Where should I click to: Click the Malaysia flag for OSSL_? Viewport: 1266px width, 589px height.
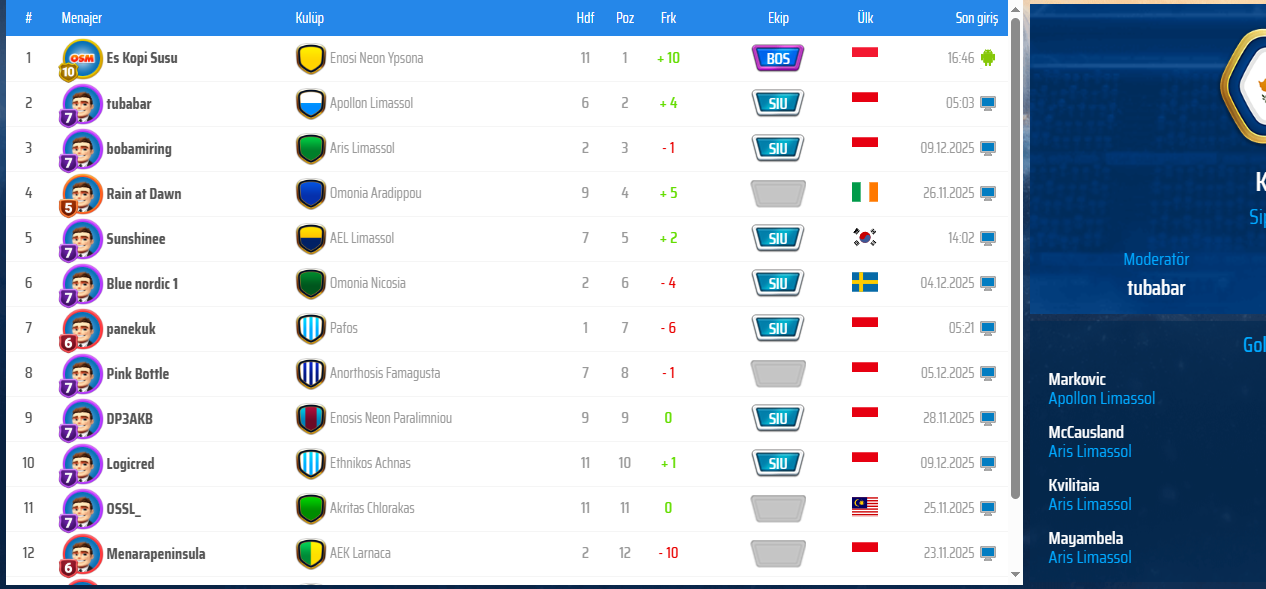pyautogui.click(x=864, y=508)
